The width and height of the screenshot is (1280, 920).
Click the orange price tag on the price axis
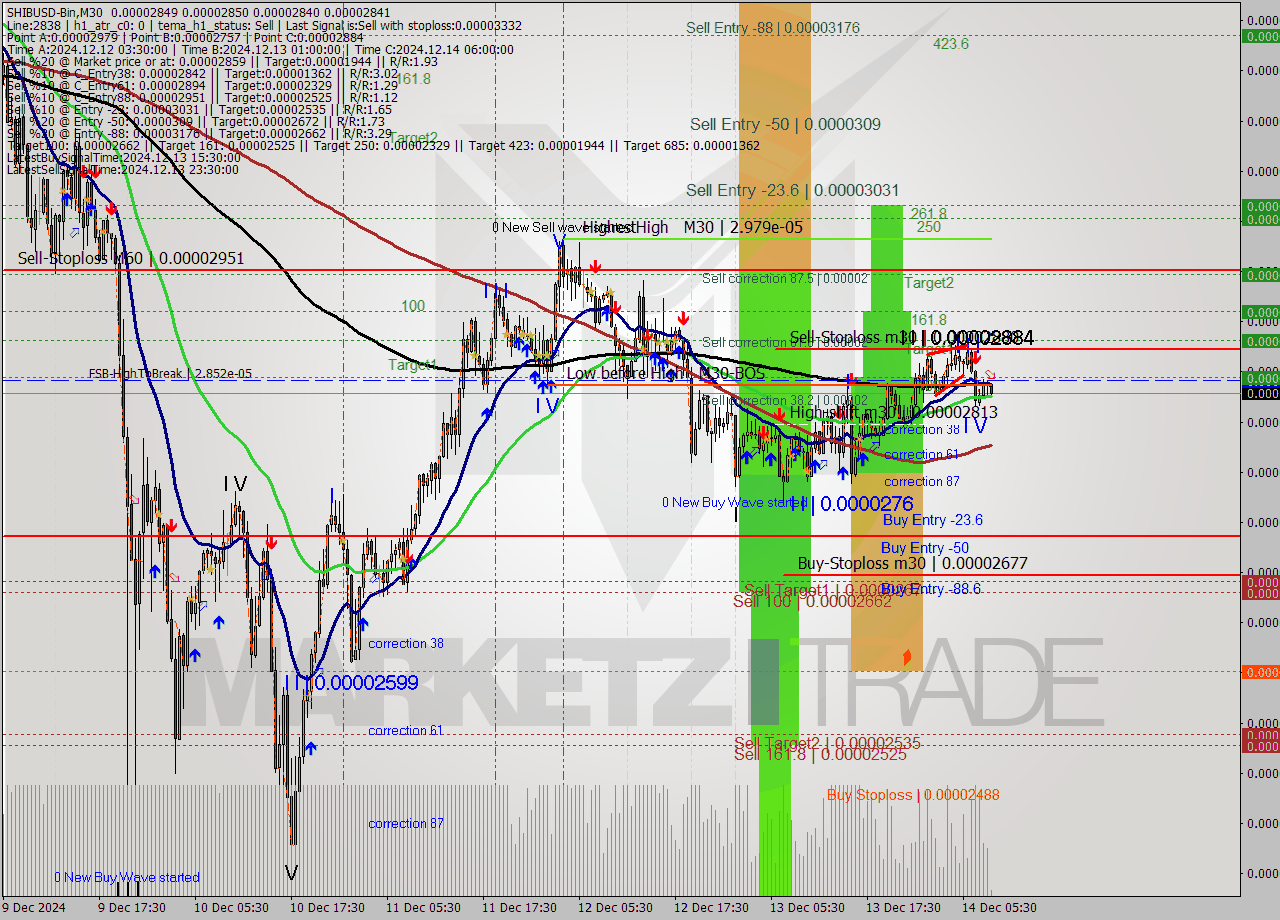tap(1260, 672)
